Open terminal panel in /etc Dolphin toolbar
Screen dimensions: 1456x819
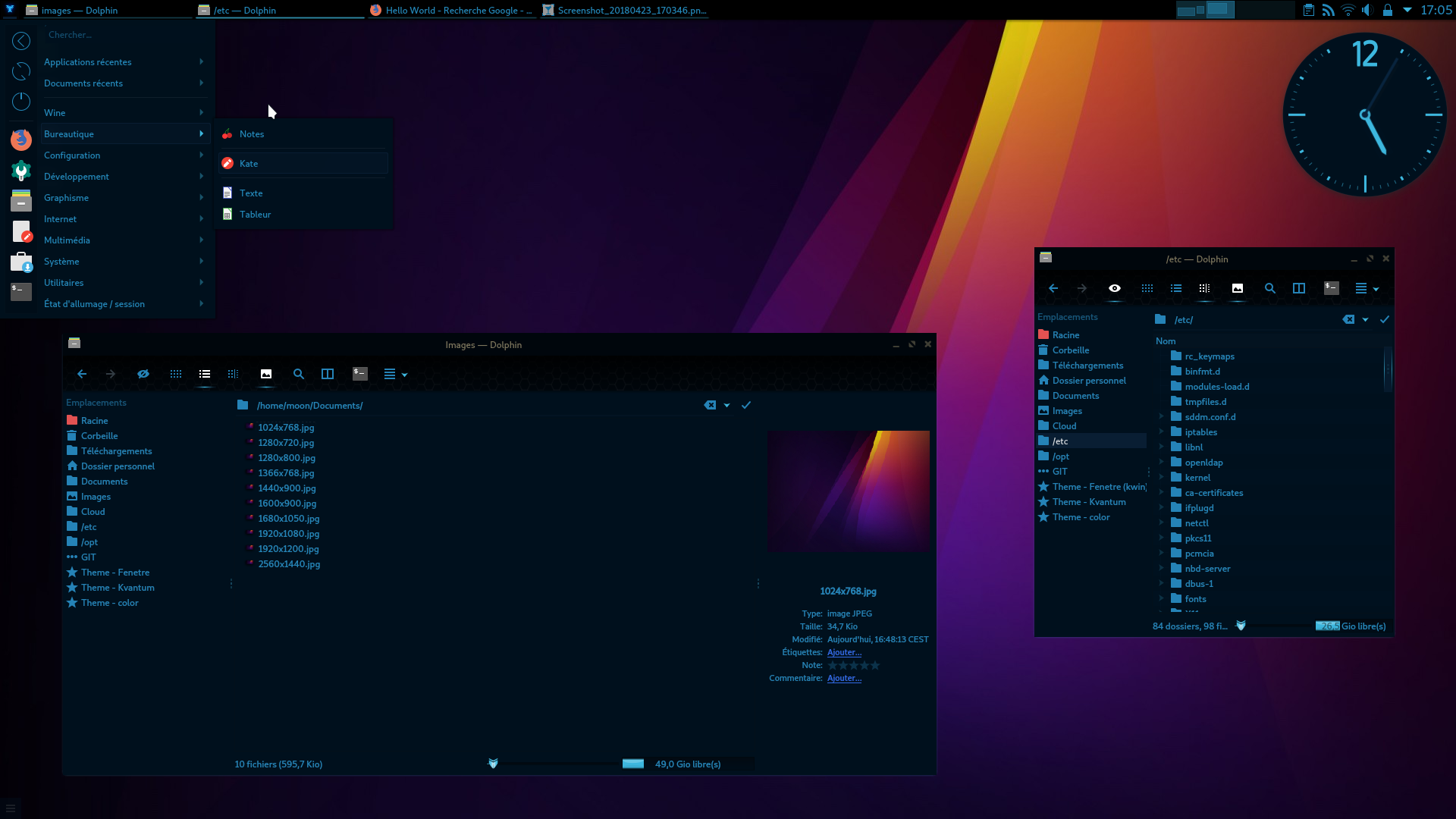click(1331, 288)
